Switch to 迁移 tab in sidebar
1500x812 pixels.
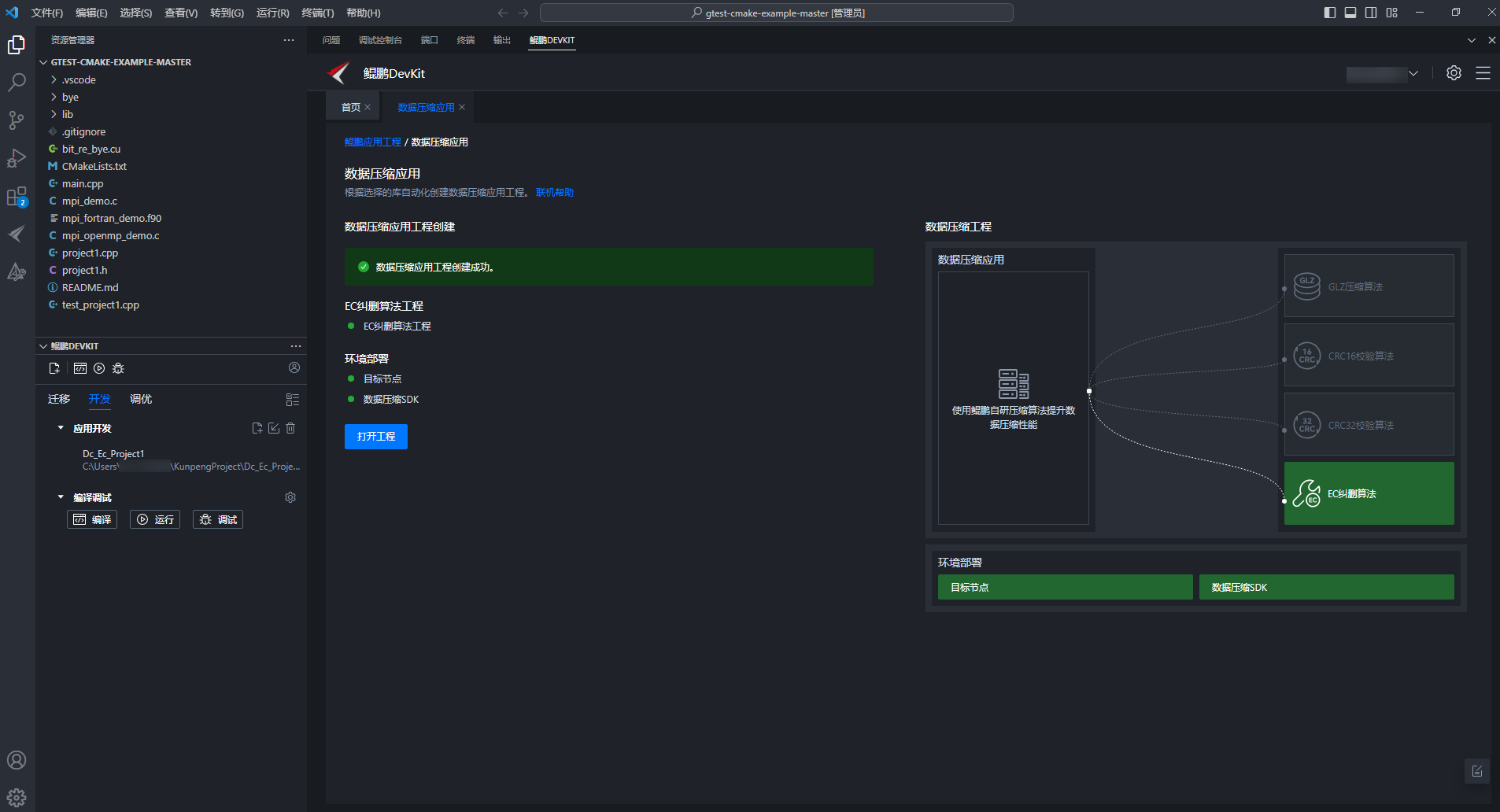click(x=59, y=400)
